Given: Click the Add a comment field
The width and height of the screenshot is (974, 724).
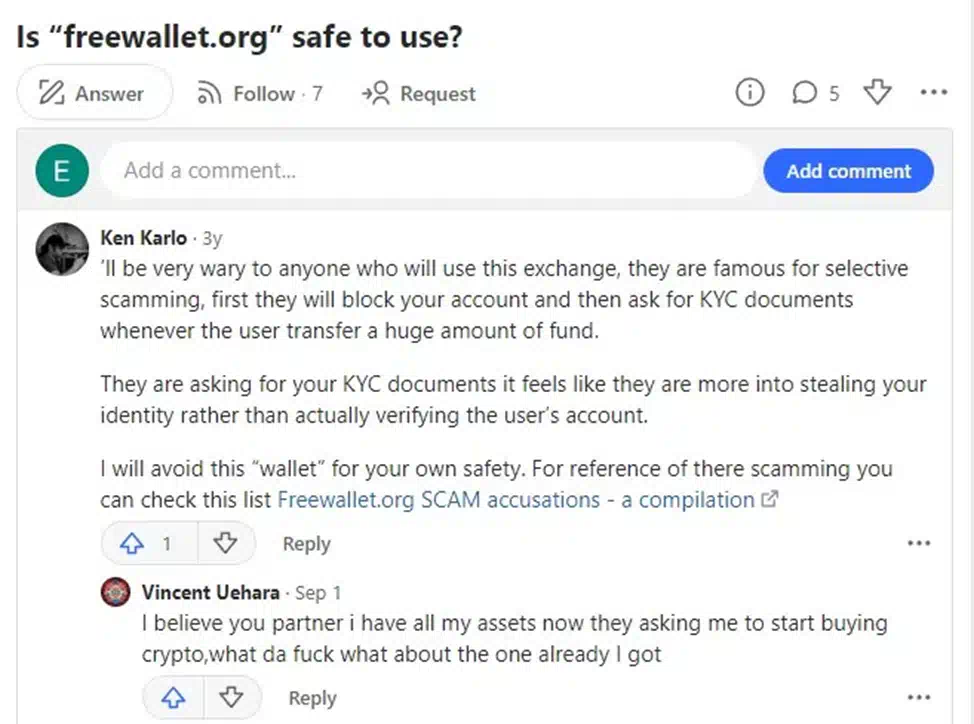Looking at the screenshot, I should [x=428, y=170].
